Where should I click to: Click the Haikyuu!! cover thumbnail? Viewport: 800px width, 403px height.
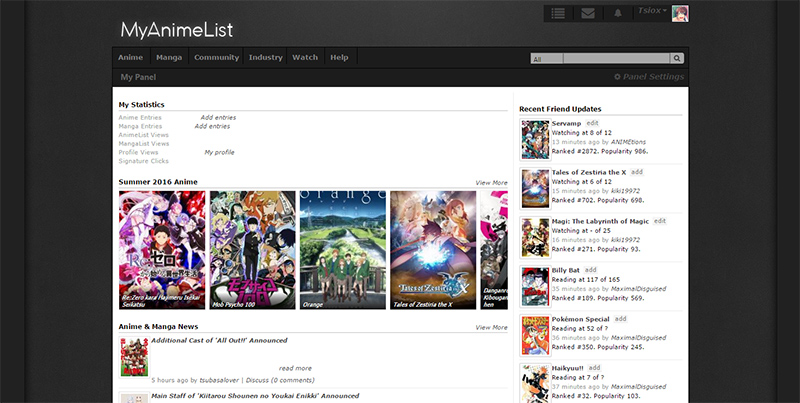point(535,384)
